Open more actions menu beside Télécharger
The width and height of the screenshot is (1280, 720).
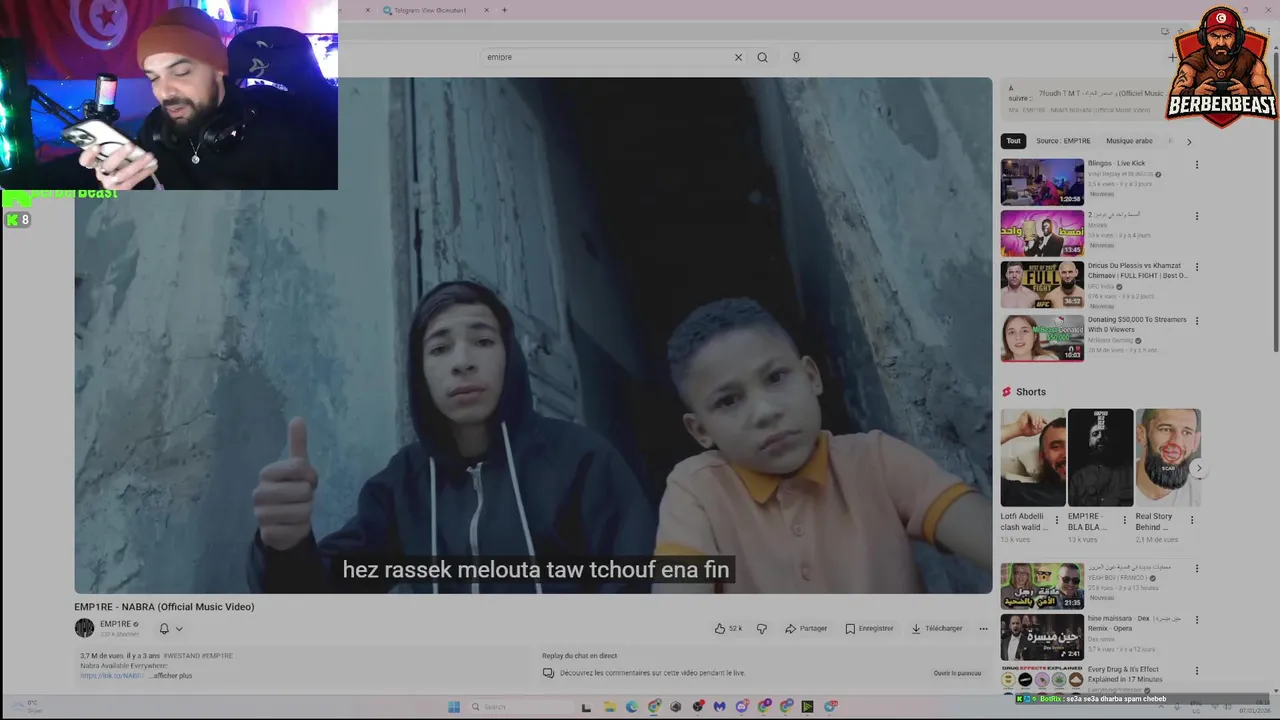click(983, 628)
